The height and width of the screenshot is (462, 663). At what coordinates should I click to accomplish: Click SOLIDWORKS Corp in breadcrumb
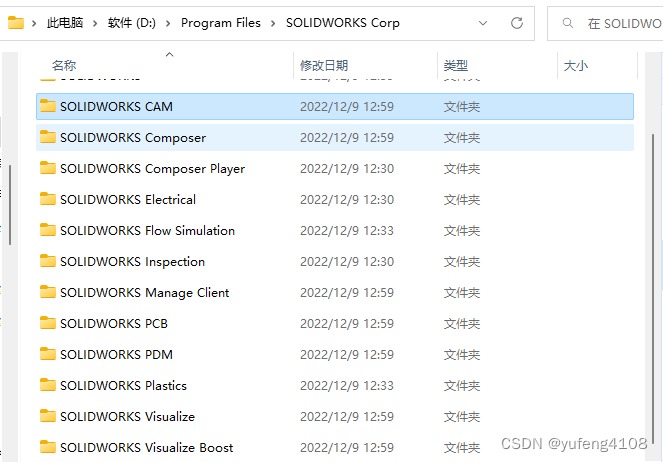pos(342,23)
